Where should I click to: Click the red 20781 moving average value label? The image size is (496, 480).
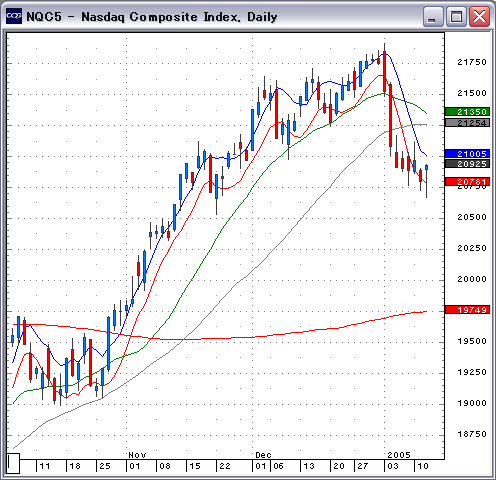[x=467, y=182]
